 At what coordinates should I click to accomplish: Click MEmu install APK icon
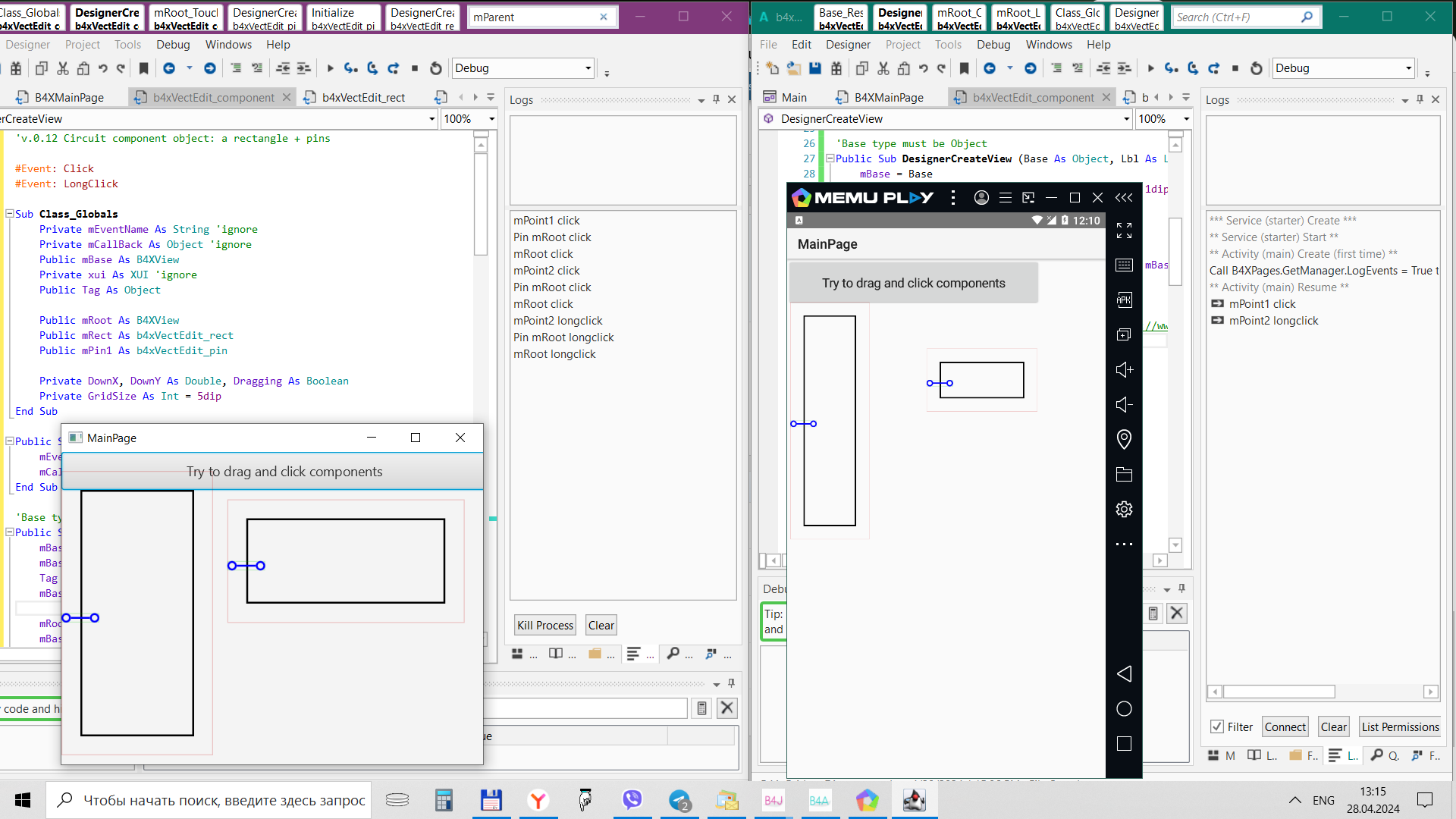coord(1124,300)
